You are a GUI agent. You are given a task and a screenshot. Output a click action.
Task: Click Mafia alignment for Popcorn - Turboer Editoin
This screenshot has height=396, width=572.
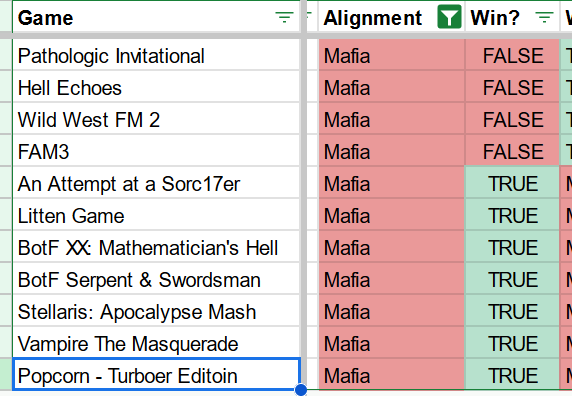(391, 376)
